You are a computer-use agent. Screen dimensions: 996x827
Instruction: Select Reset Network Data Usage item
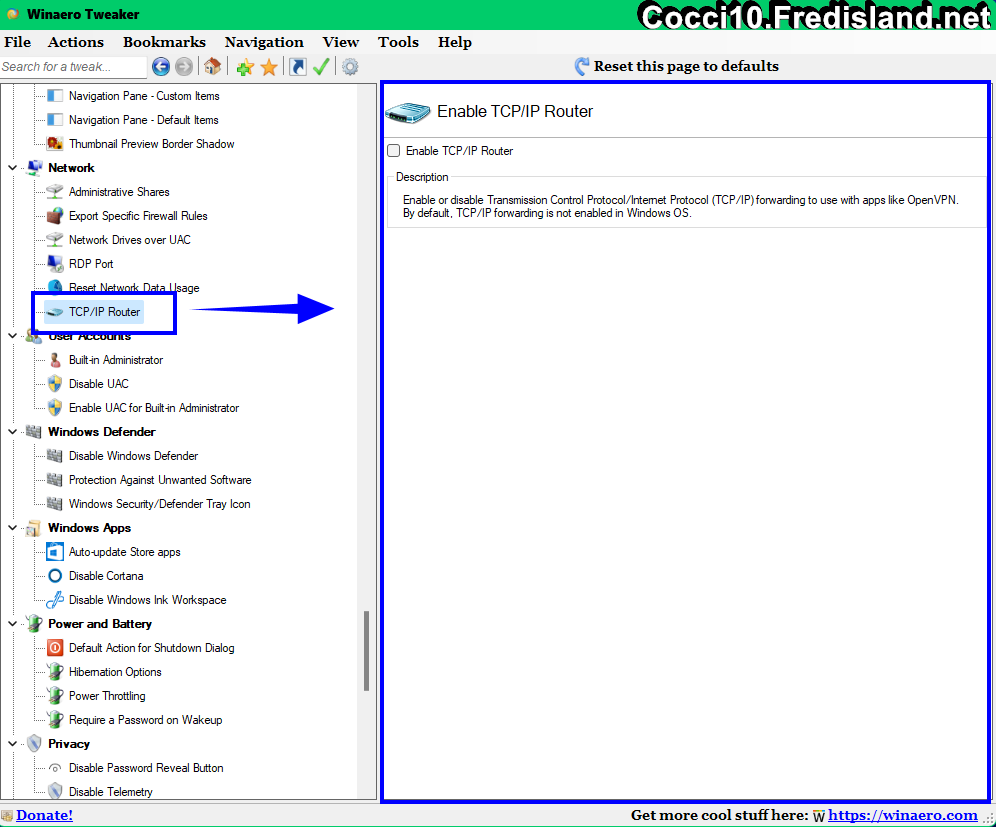coord(134,288)
